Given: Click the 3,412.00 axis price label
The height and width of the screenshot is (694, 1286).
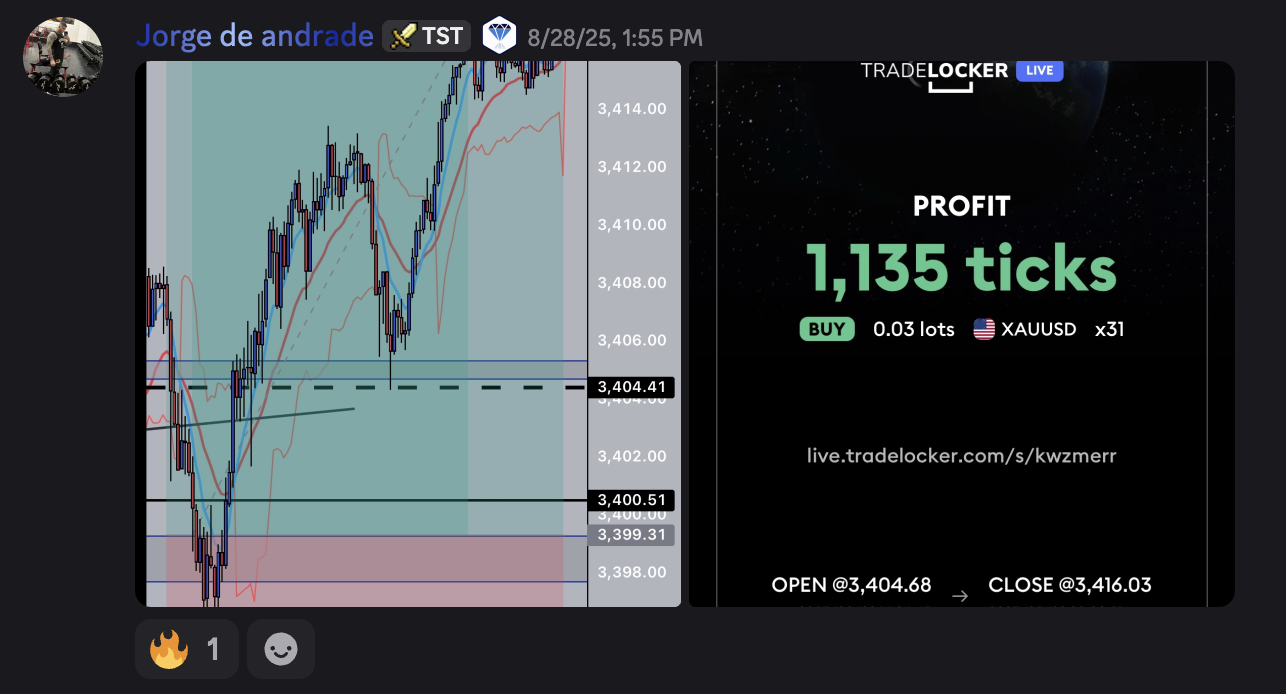Looking at the screenshot, I should click(x=632, y=166).
